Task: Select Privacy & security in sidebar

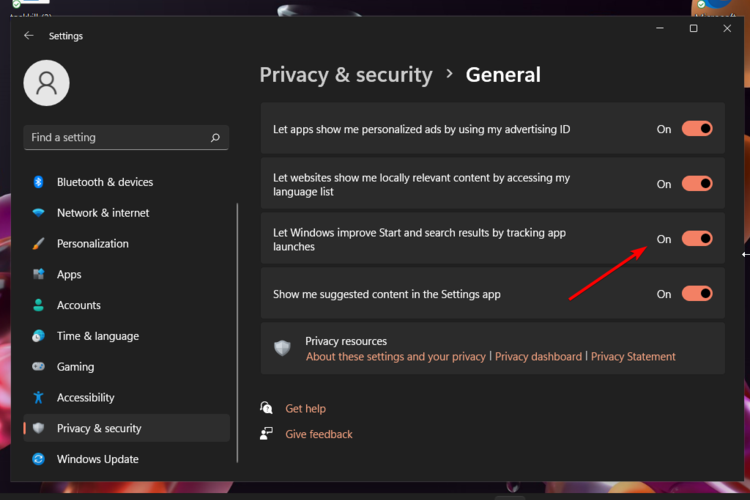Action: pos(127,428)
